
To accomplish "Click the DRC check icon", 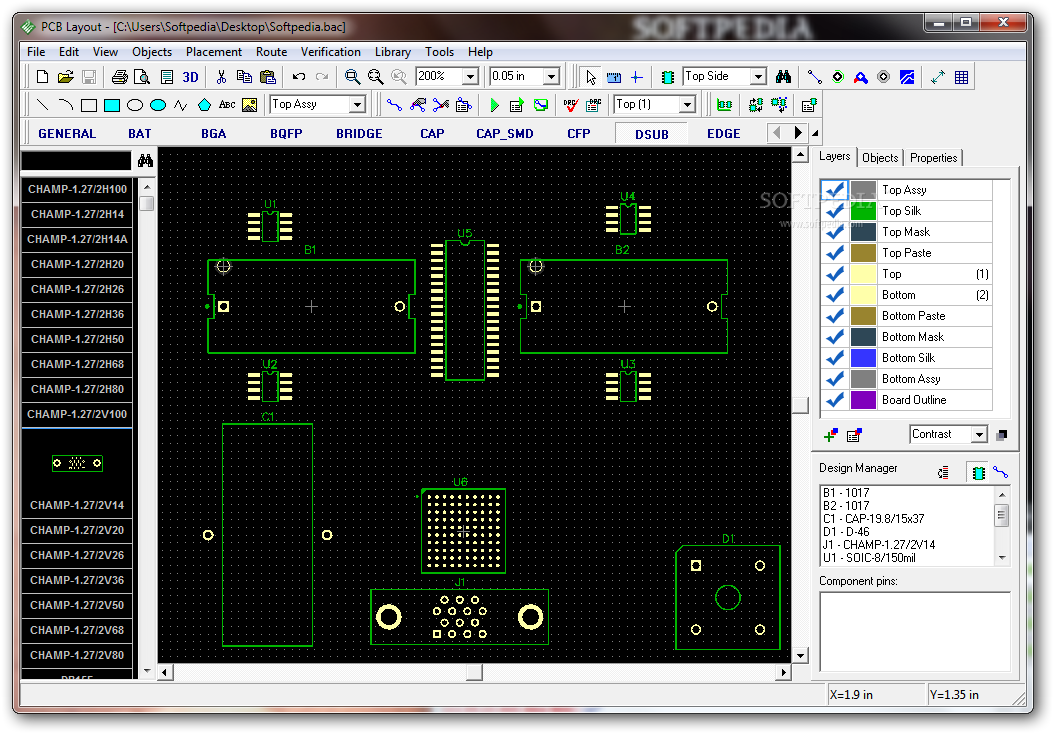I will pos(571,105).
